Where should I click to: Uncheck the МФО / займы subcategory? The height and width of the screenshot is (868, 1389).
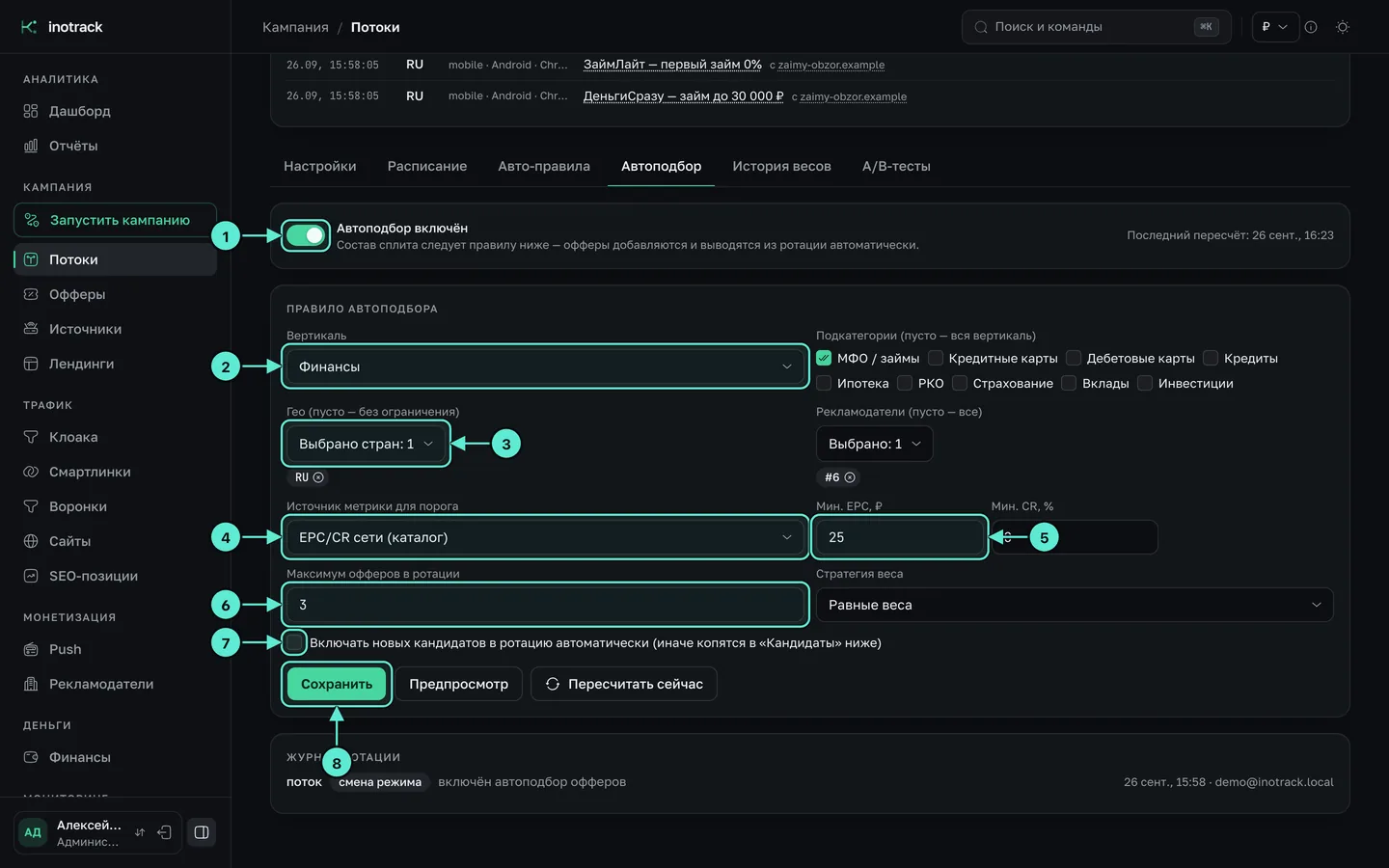824,358
